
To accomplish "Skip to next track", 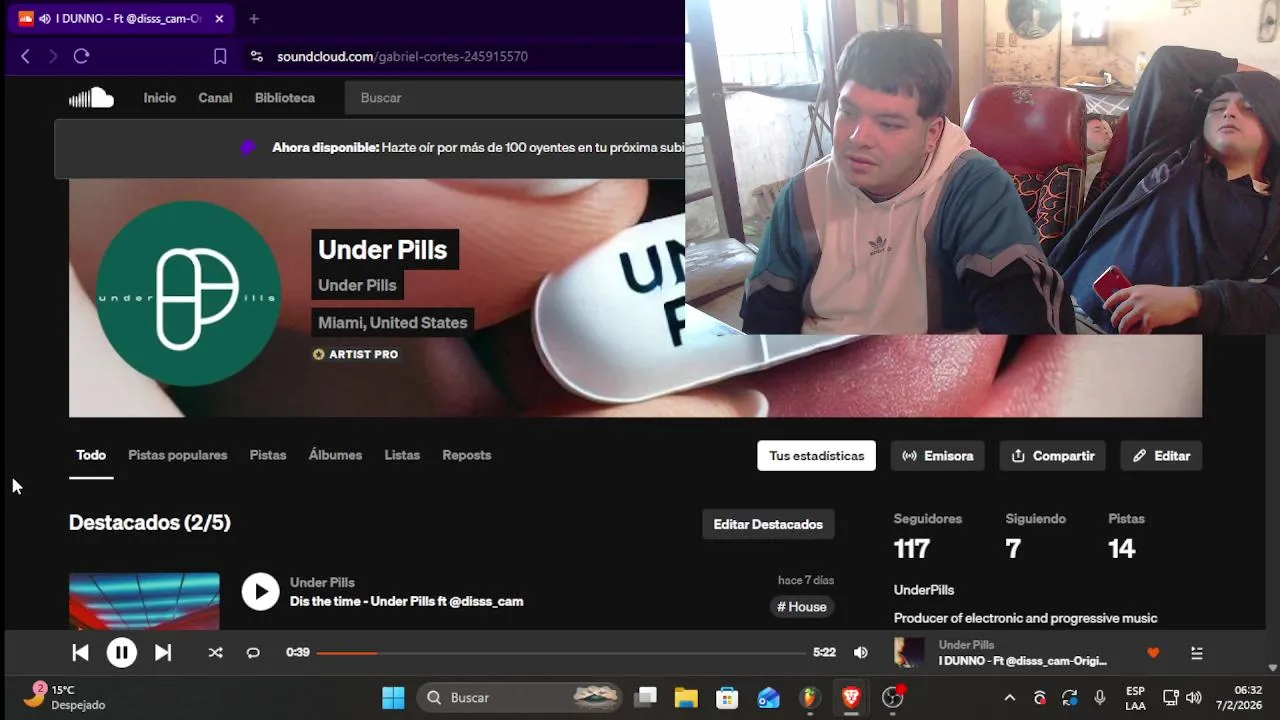I will pyautogui.click(x=162, y=653).
